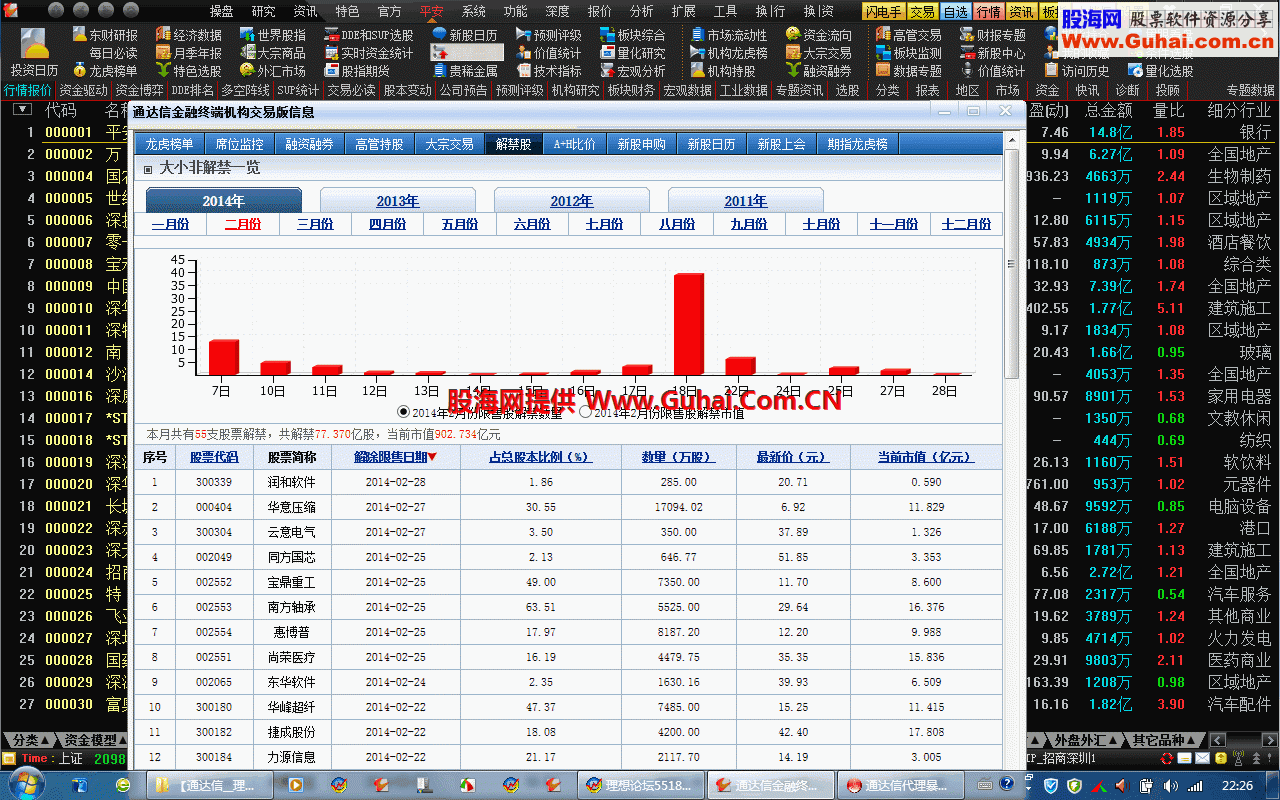Image resolution: width=1280 pixels, height=800 pixels.
Task: Open 财报专题 toolbar icon
Action: [x=993, y=35]
